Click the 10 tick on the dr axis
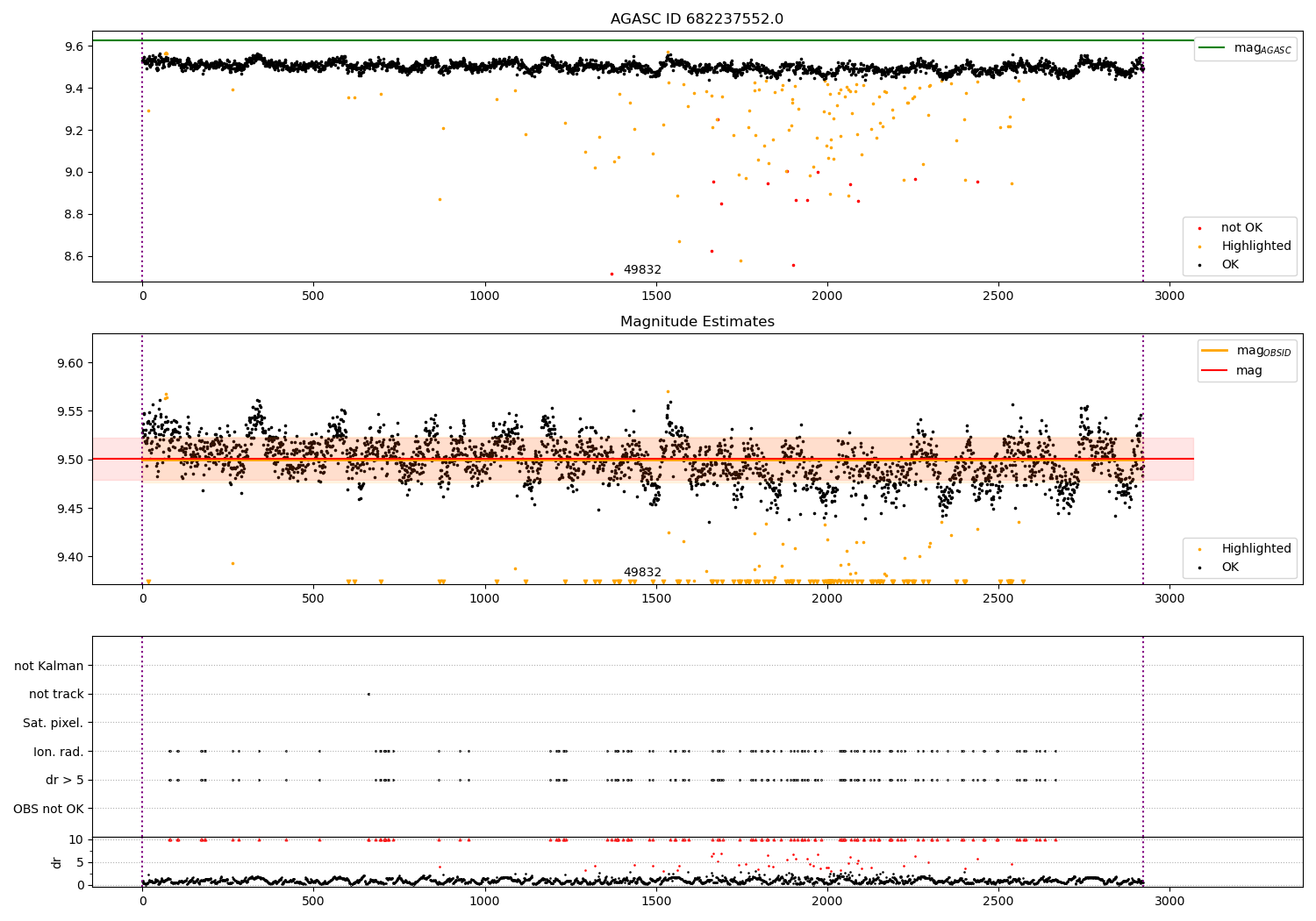This screenshot has height=921, width=1316. click(x=76, y=839)
